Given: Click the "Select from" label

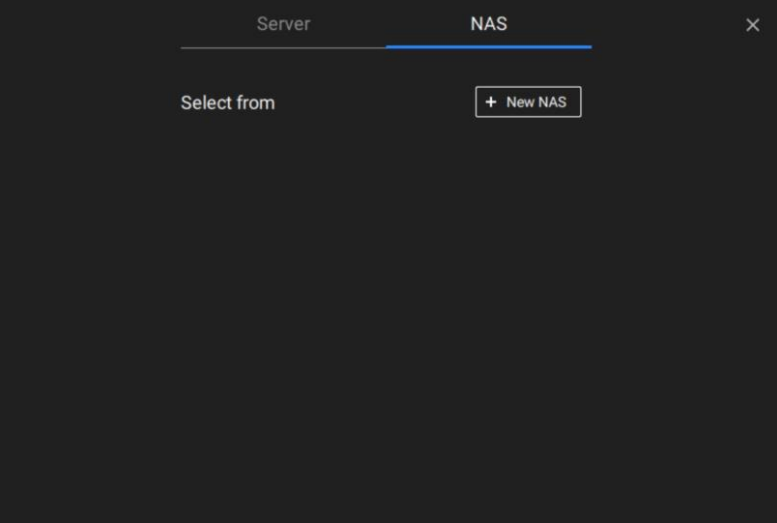Looking at the screenshot, I should [228, 103].
